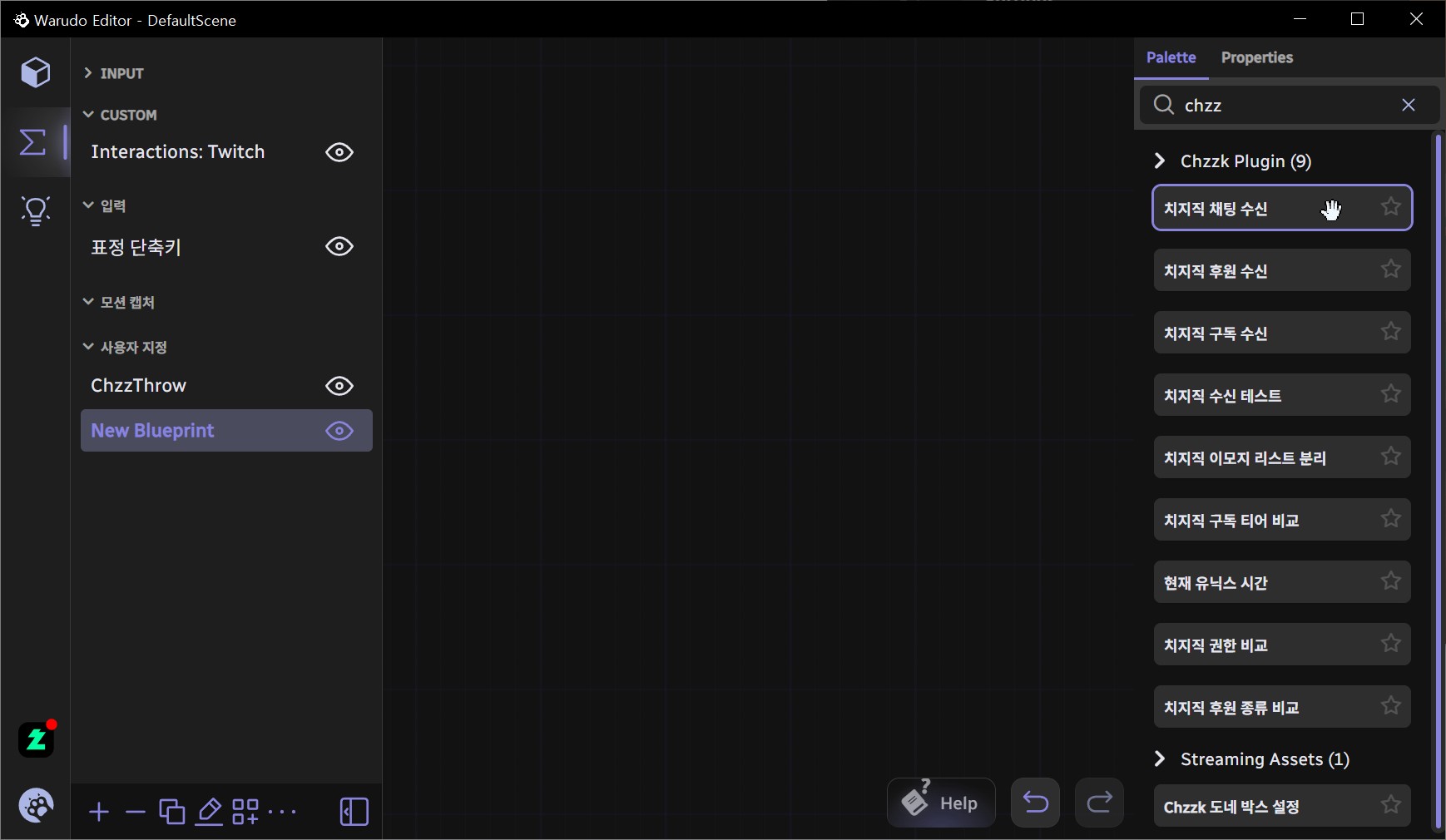Open the Help button
Screen dimensions: 1446x840
click(941, 803)
